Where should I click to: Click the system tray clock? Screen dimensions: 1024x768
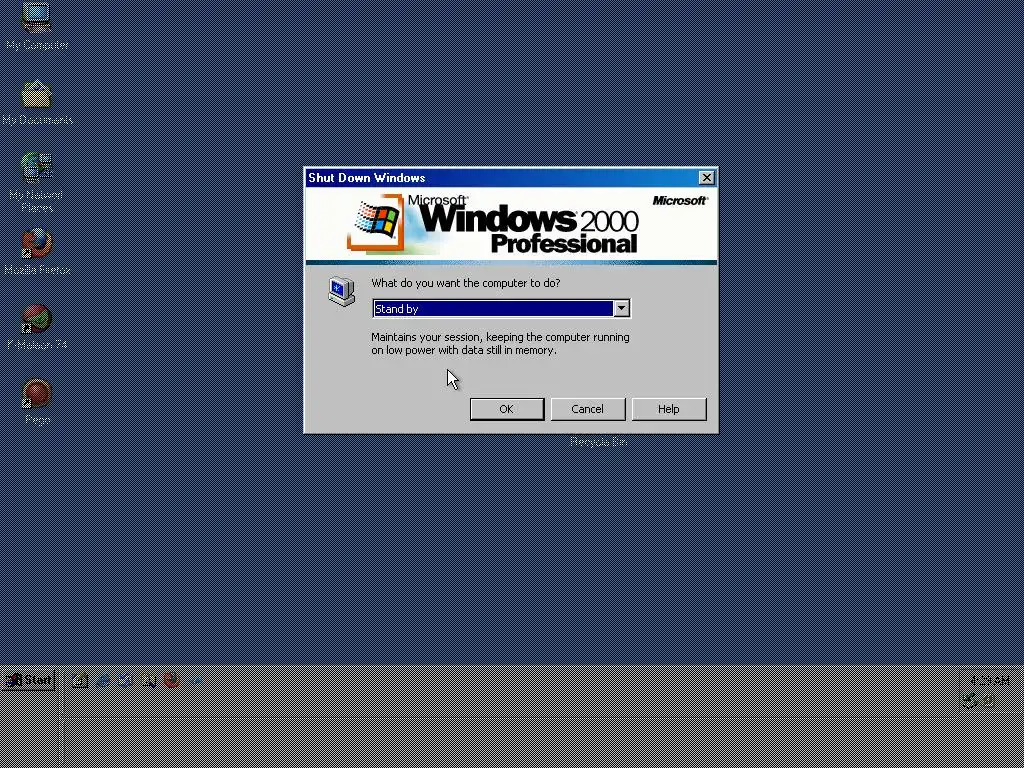989,681
